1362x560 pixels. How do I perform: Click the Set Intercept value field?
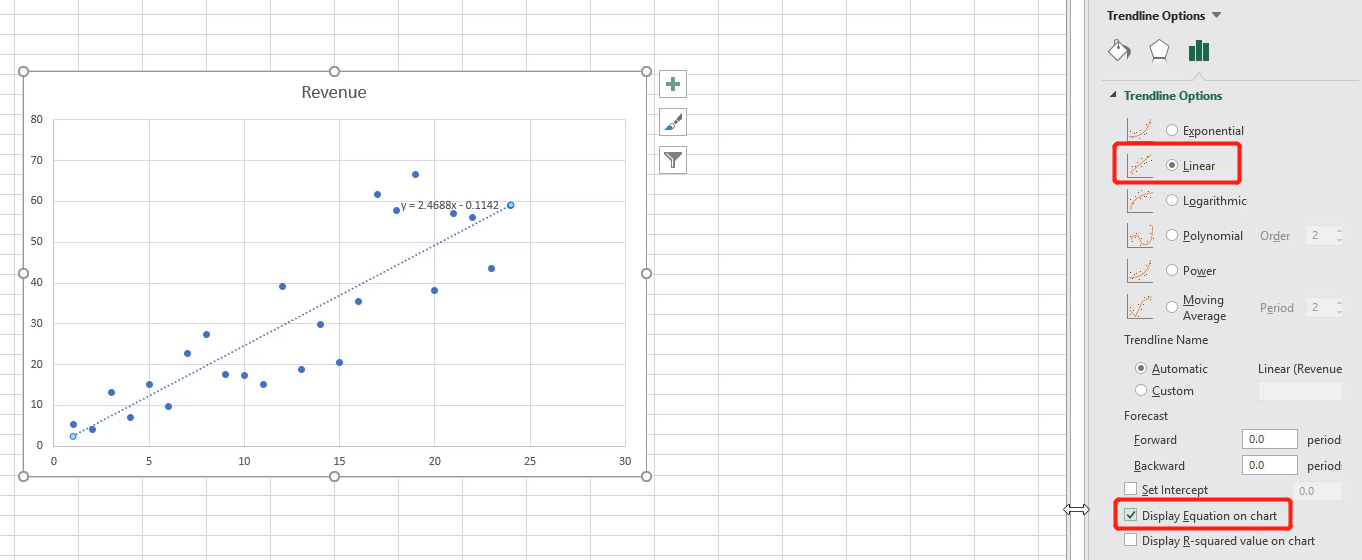point(1318,490)
